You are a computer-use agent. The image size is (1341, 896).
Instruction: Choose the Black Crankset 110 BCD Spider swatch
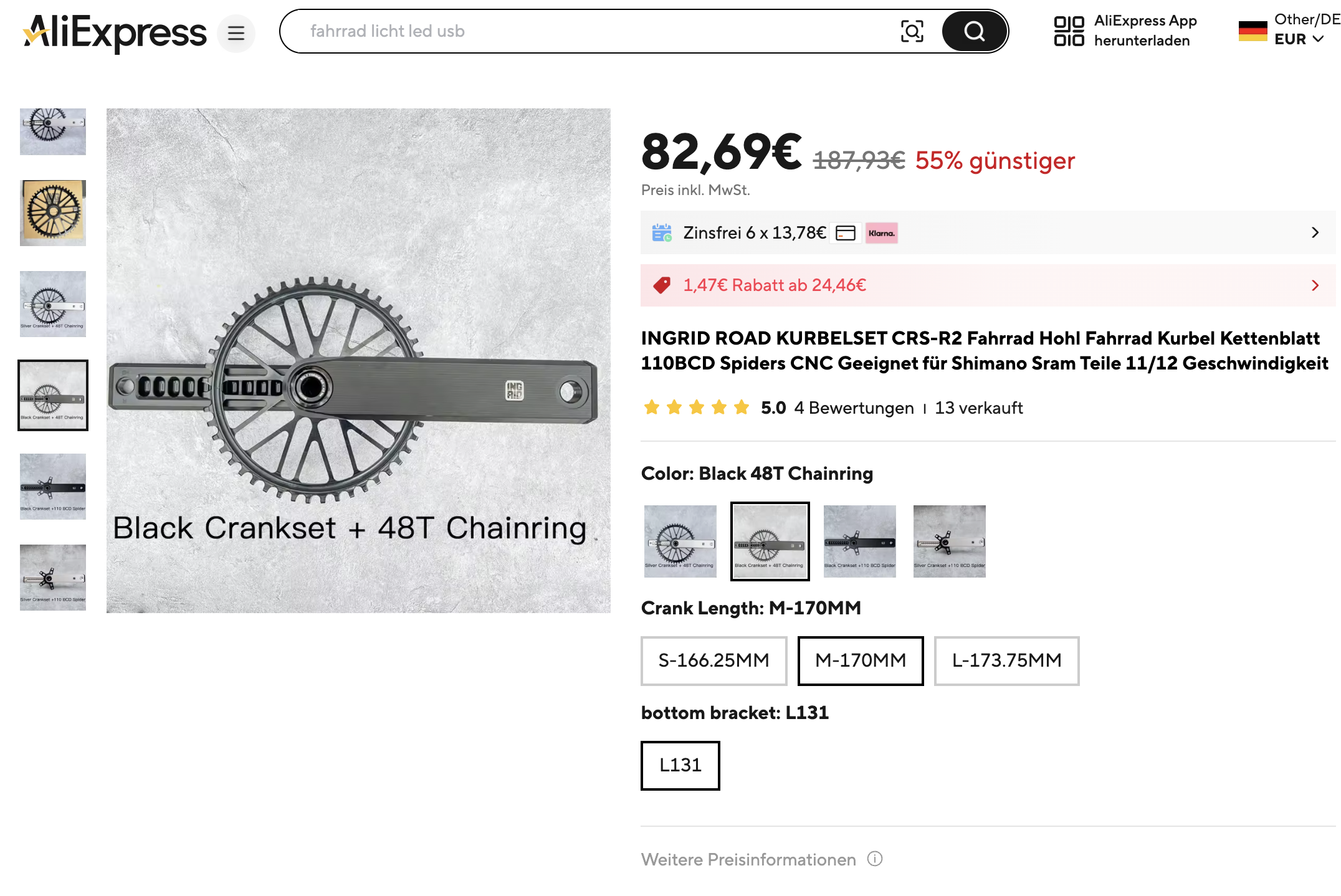click(859, 541)
